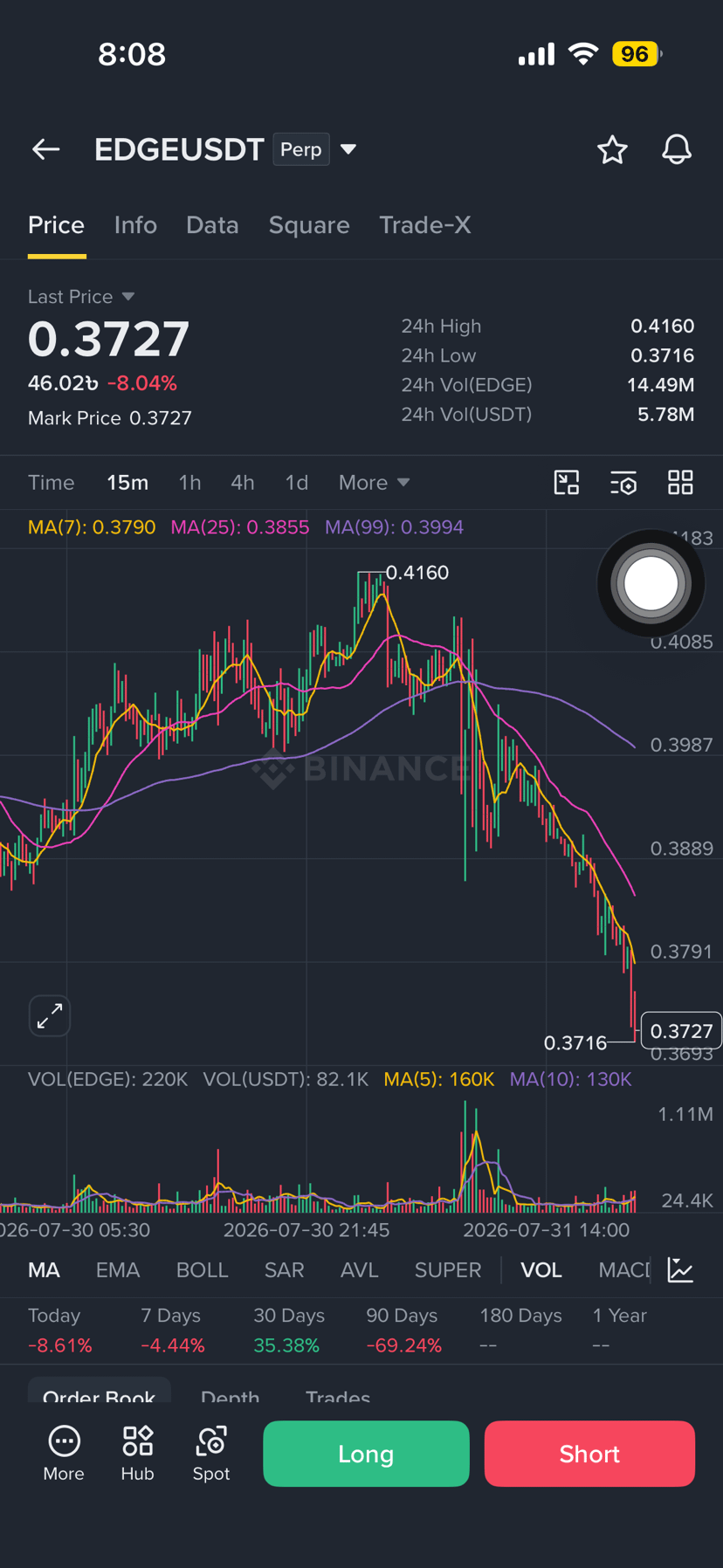Open the chart drawing tools icon
Screen dimensions: 723x1568
tap(567, 483)
